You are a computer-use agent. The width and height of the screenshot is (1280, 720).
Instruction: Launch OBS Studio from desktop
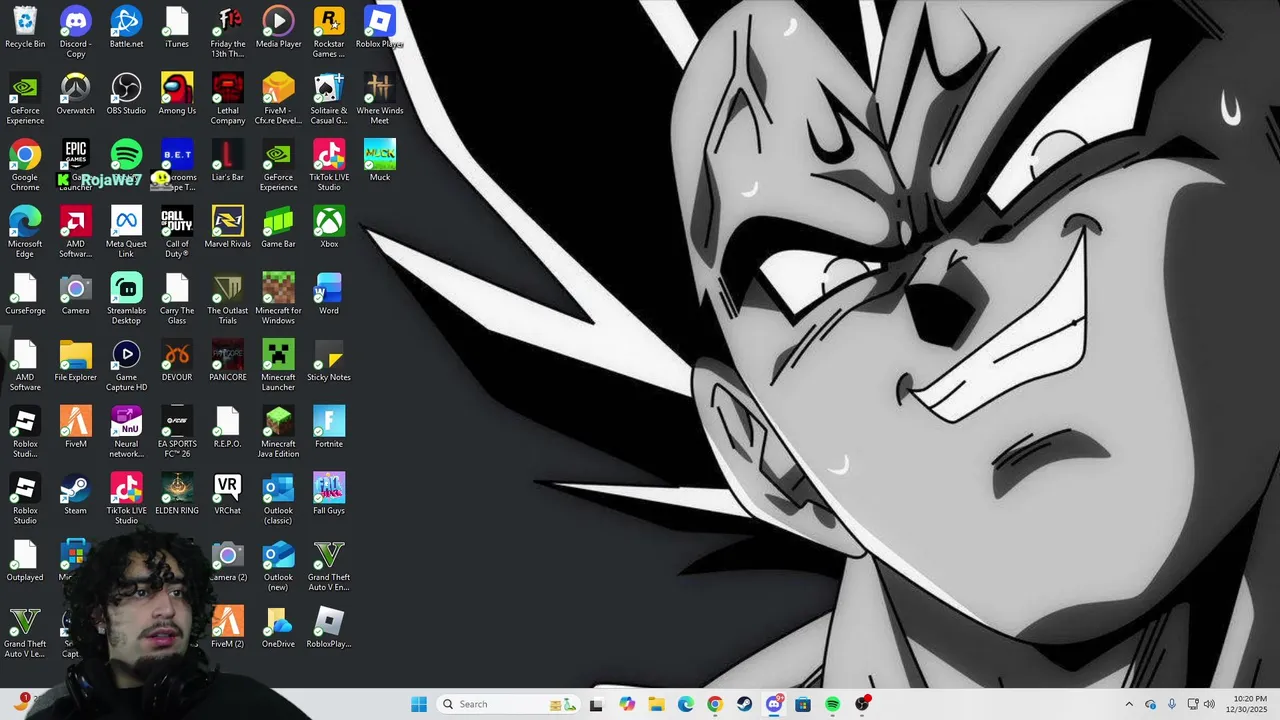coord(126,94)
